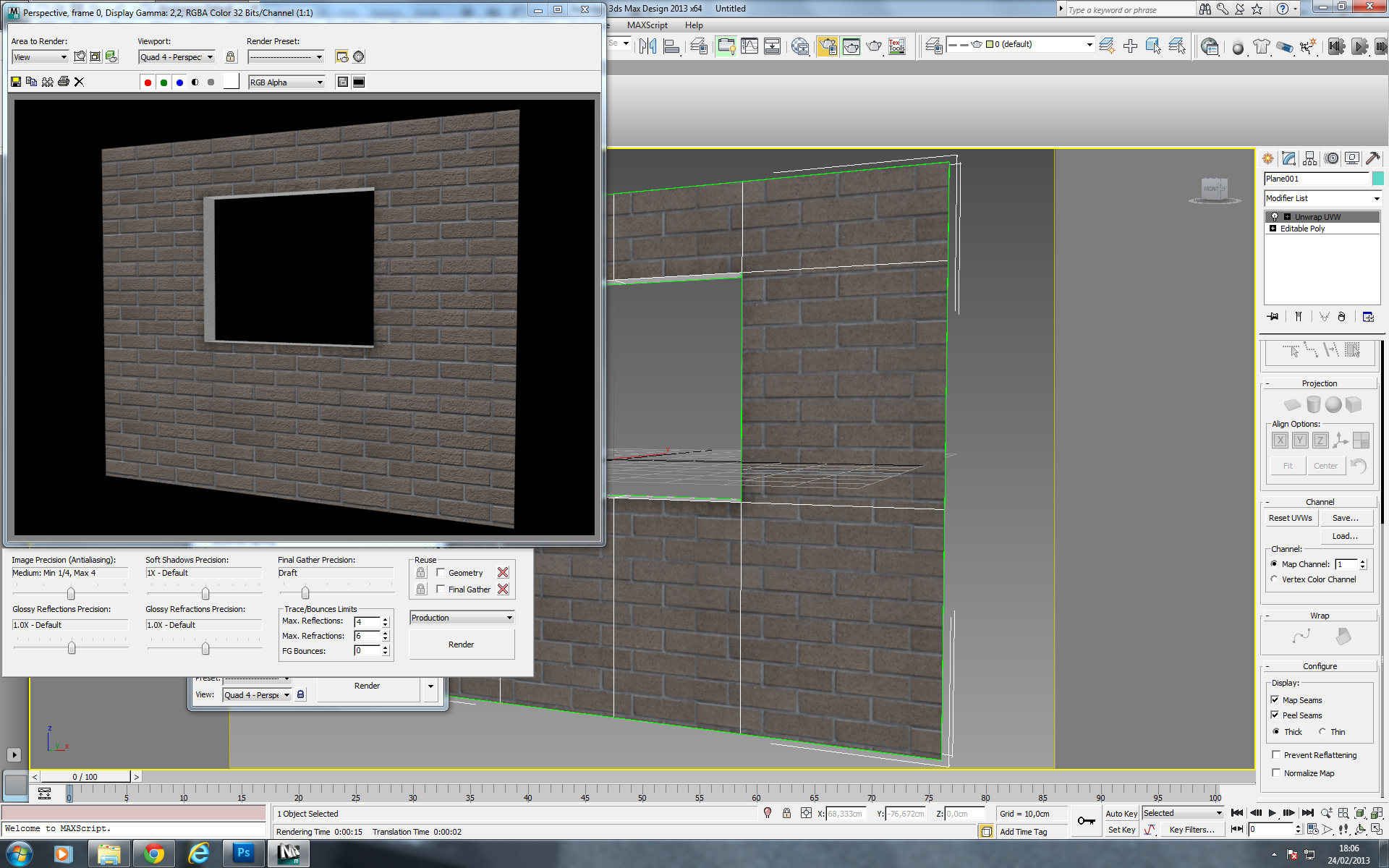Viewport: 1389px width, 868px height.
Task: Open the Hierarchy command panel tab
Action: (x=1309, y=158)
